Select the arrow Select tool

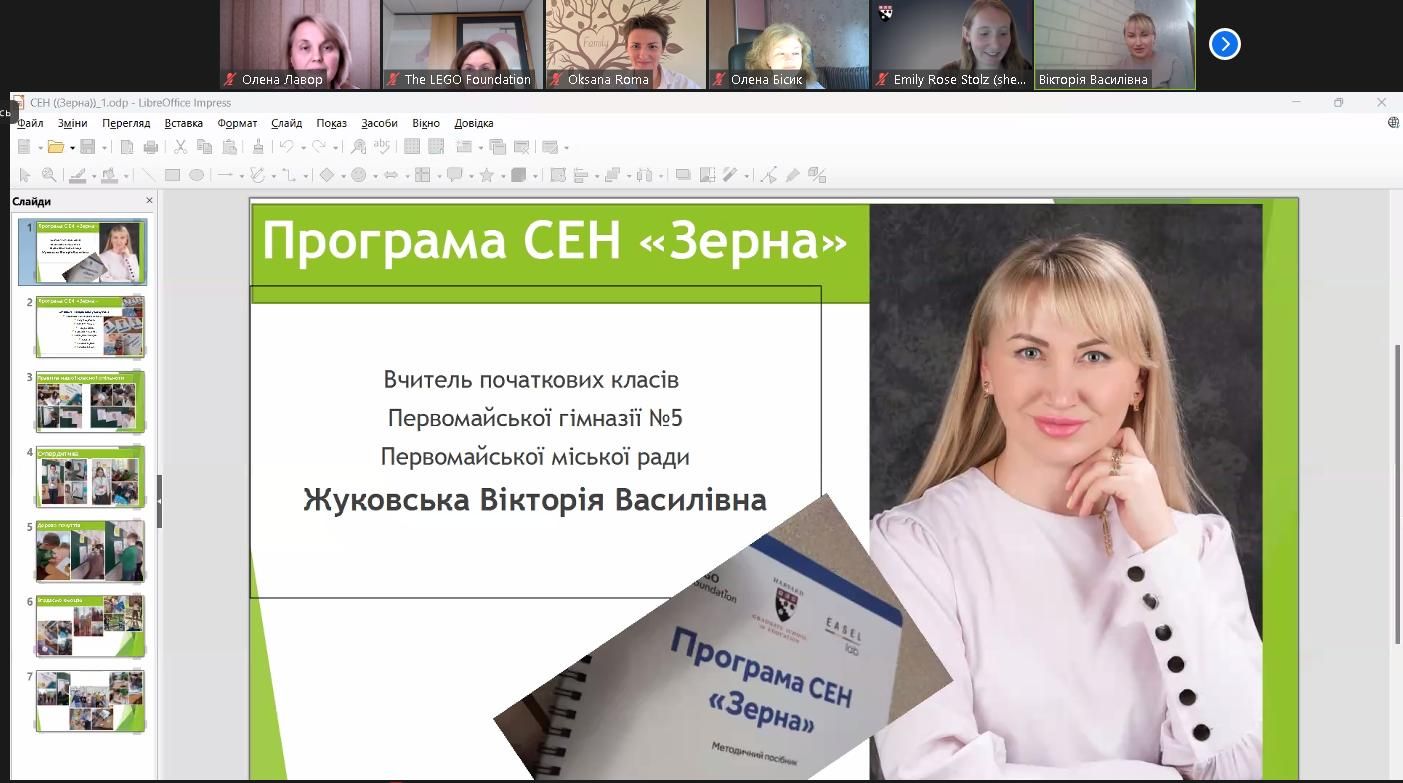click(26, 175)
